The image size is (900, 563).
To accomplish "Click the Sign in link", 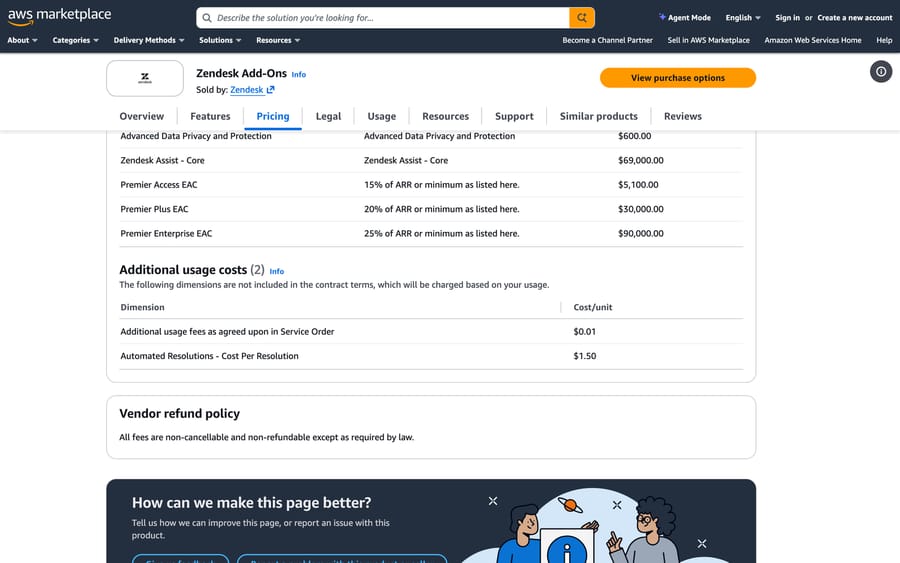I will point(787,18).
